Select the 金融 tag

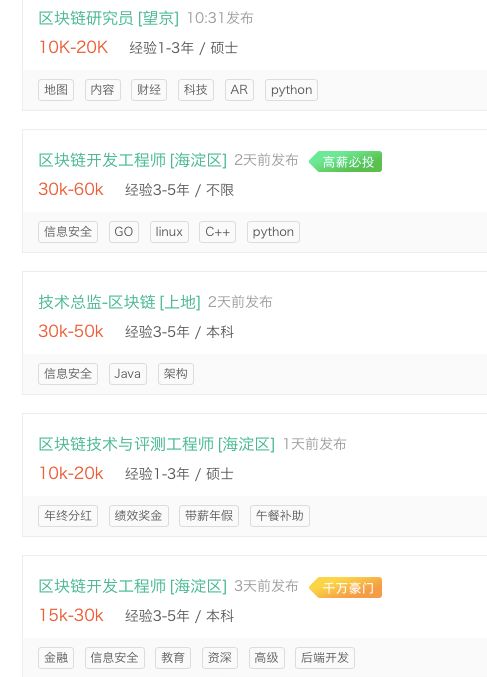point(56,658)
